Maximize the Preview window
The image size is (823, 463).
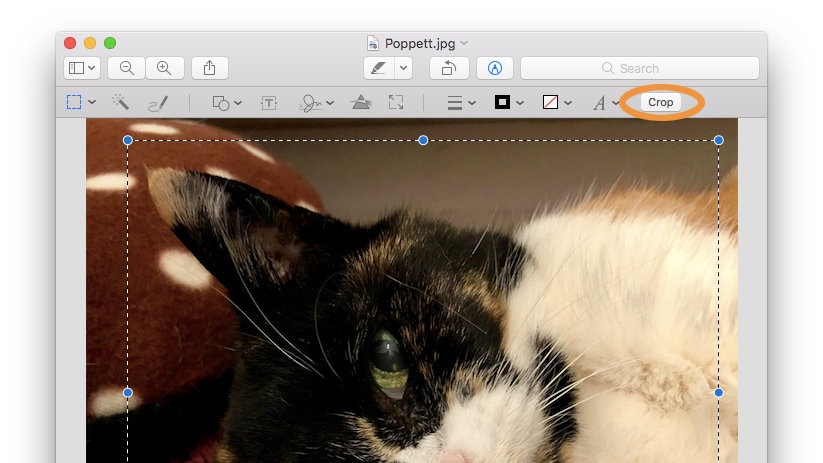coord(110,43)
